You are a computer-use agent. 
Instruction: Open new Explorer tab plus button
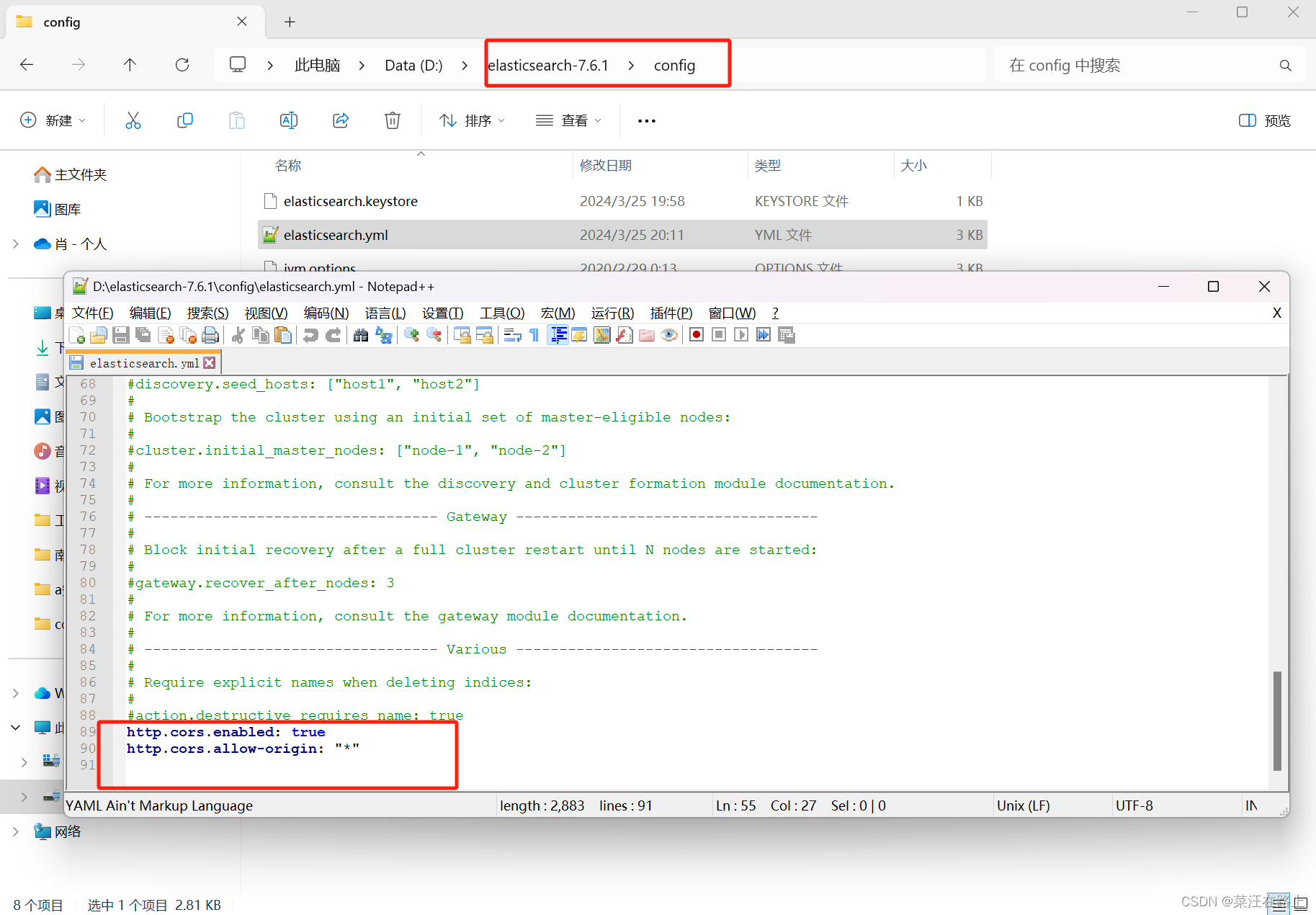tap(290, 22)
